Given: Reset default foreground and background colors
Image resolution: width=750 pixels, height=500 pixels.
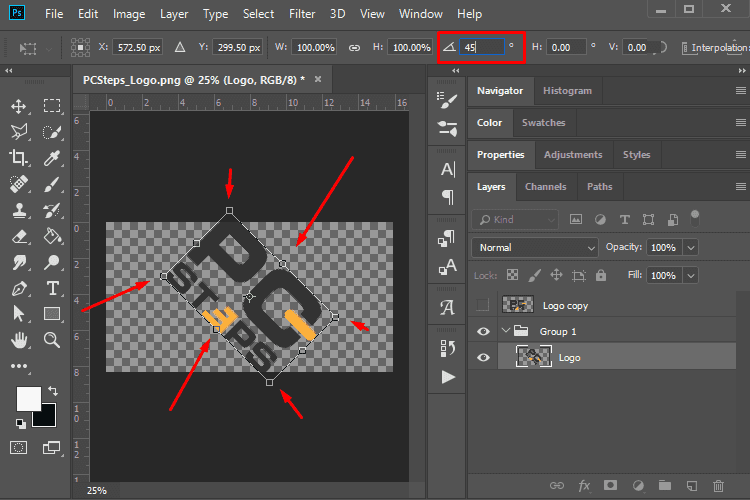Looking at the screenshot, I should (x=21, y=423).
